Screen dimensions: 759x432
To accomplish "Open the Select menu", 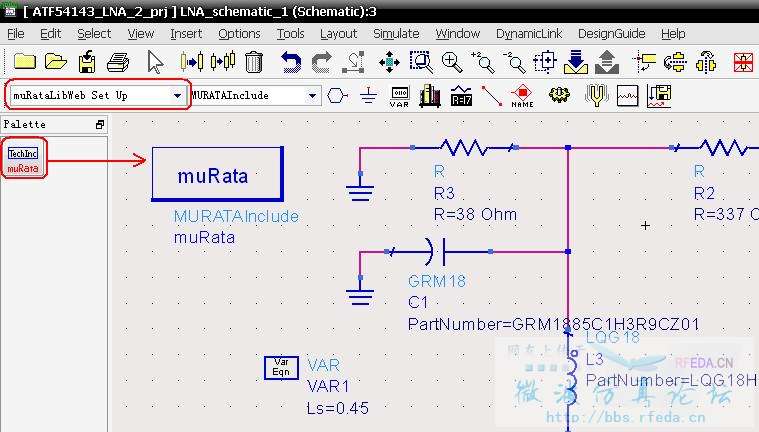I will pos(94,34).
